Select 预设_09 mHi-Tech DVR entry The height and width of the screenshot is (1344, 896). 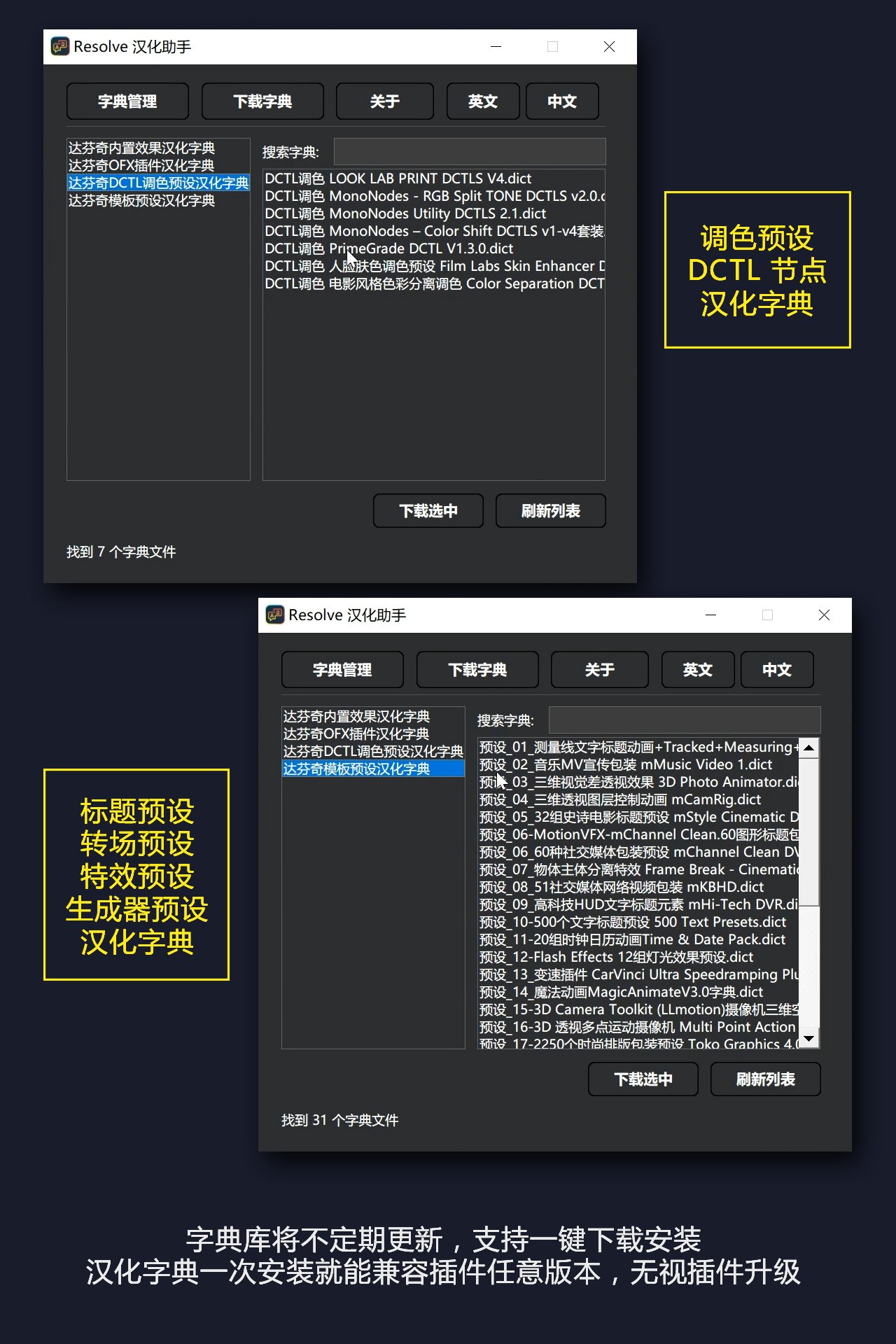[638, 904]
